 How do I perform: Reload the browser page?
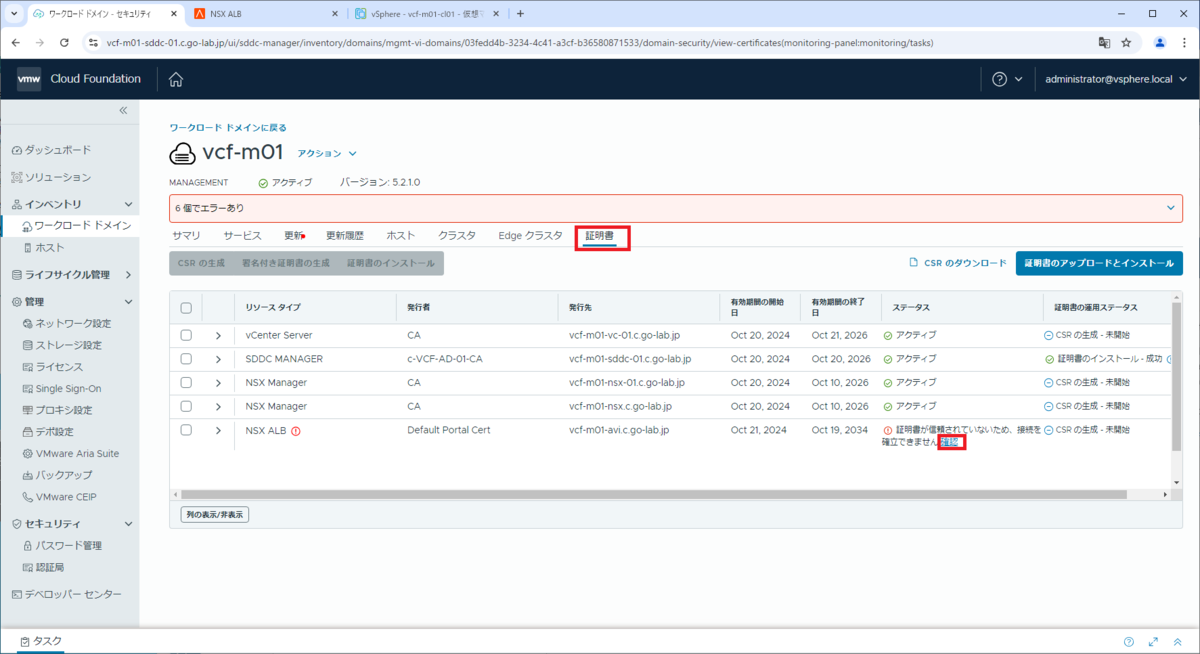click(x=65, y=43)
